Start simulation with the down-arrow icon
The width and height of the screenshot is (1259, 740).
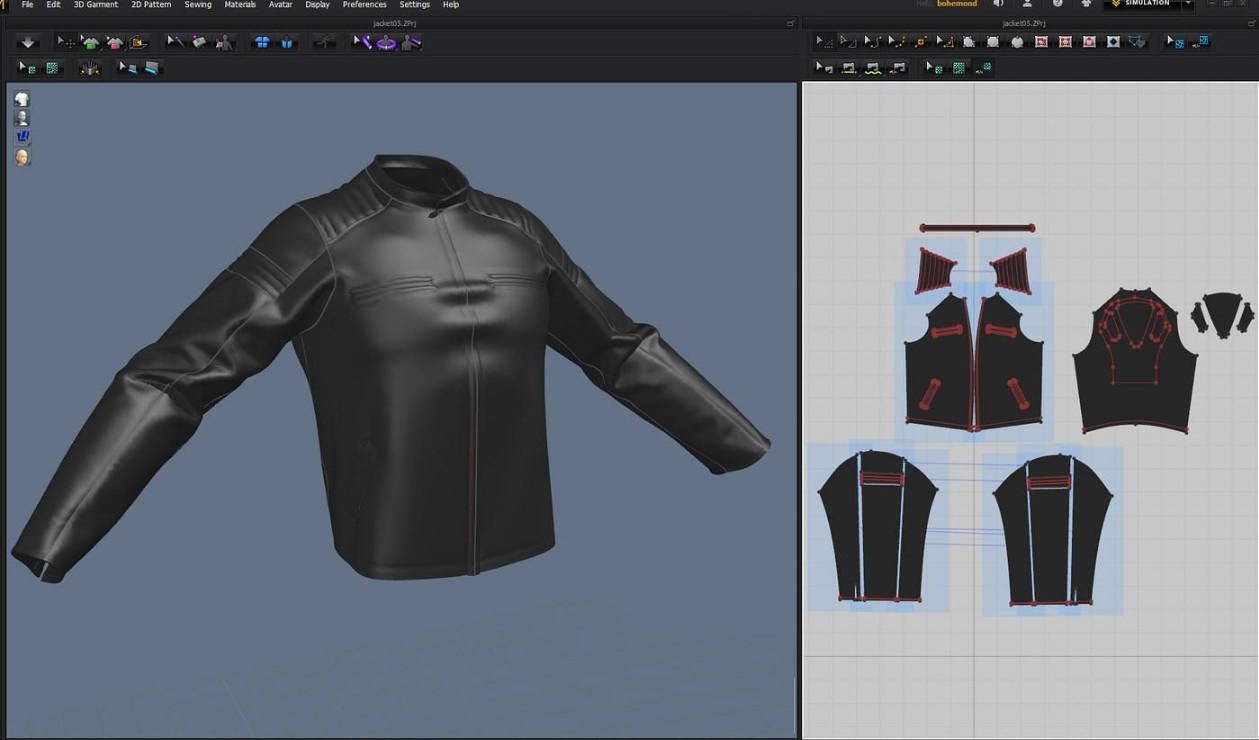click(x=28, y=43)
